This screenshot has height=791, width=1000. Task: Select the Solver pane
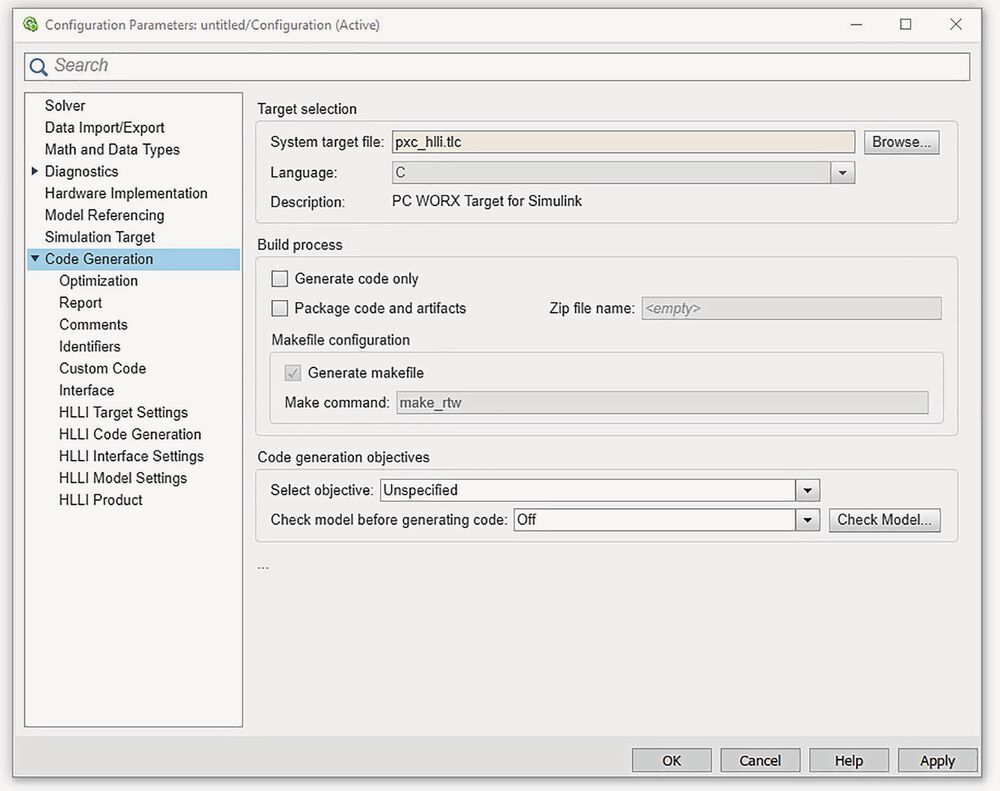pyautogui.click(x=64, y=105)
